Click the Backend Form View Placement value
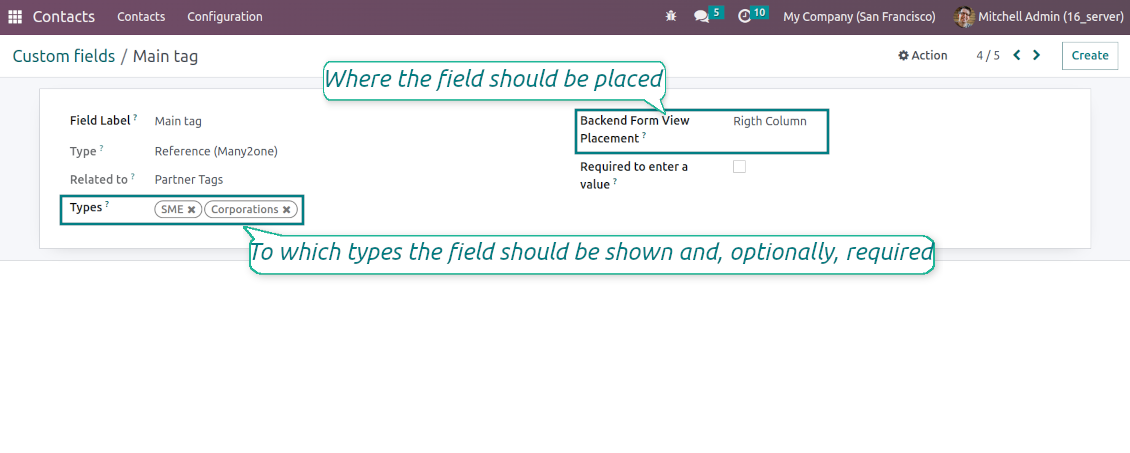 (x=769, y=121)
